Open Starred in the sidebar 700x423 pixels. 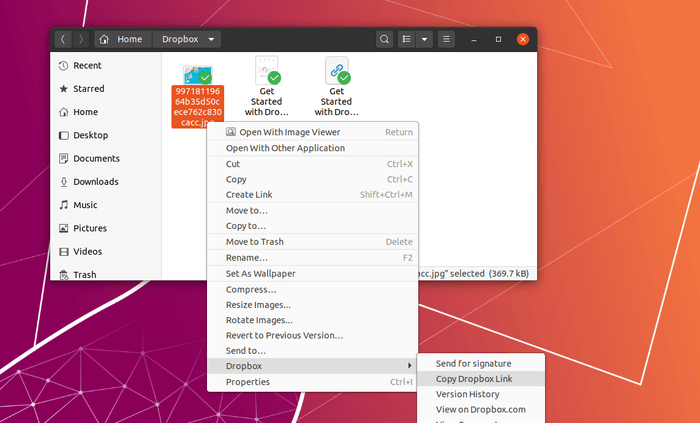click(106, 89)
